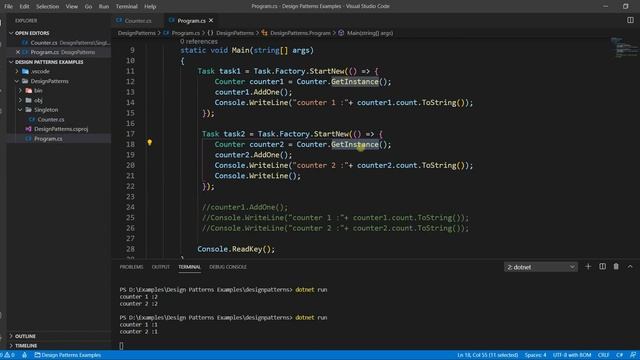The width and height of the screenshot is (640, 360).
Task: Maximize the terminal panel with the caret icon
Action: [x=630, y=267]
